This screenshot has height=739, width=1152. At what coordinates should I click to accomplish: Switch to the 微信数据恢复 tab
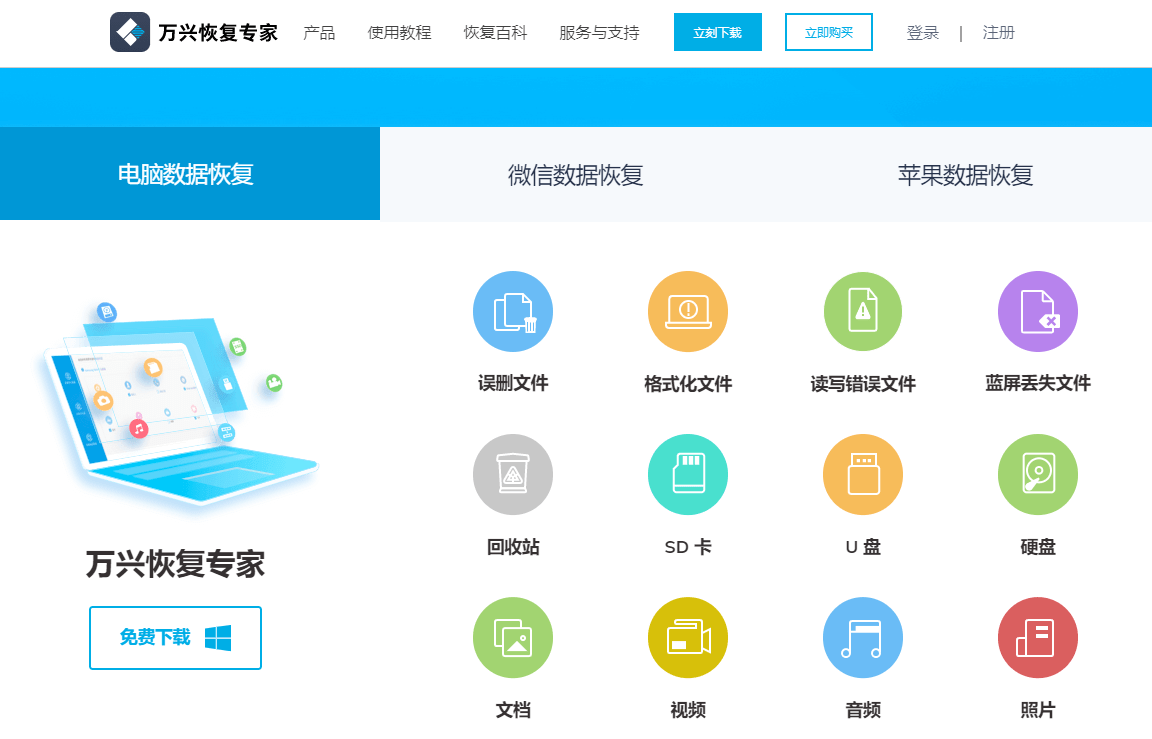pos(575,175)
